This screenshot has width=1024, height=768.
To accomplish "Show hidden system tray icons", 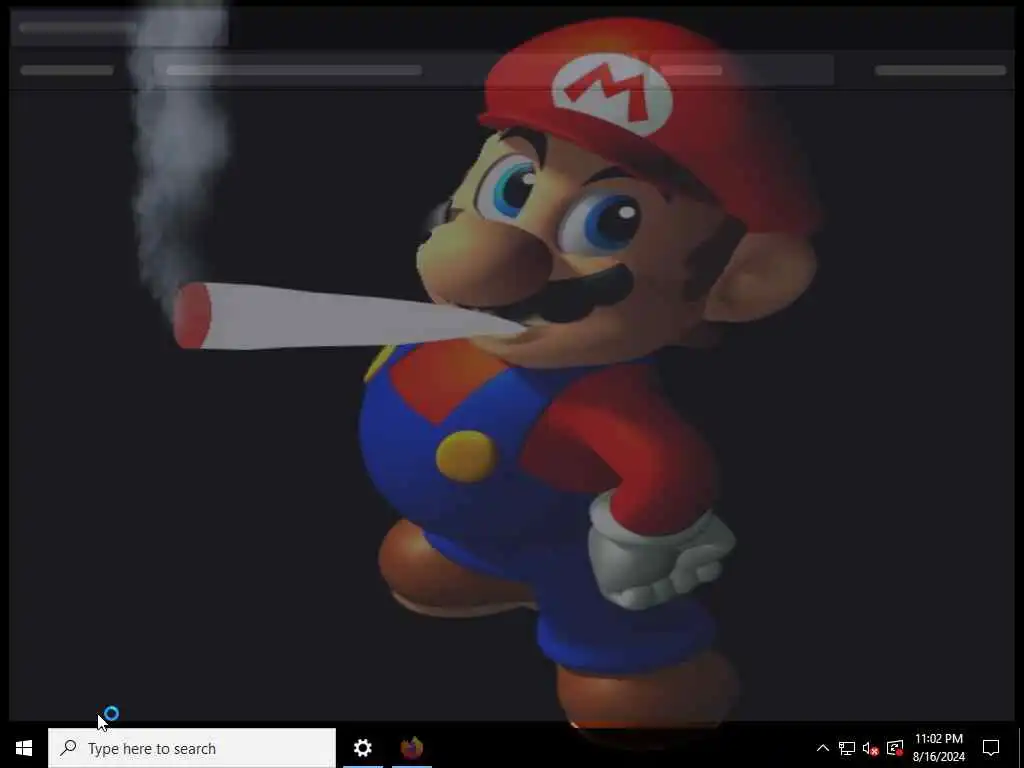I will coord(823,748).
